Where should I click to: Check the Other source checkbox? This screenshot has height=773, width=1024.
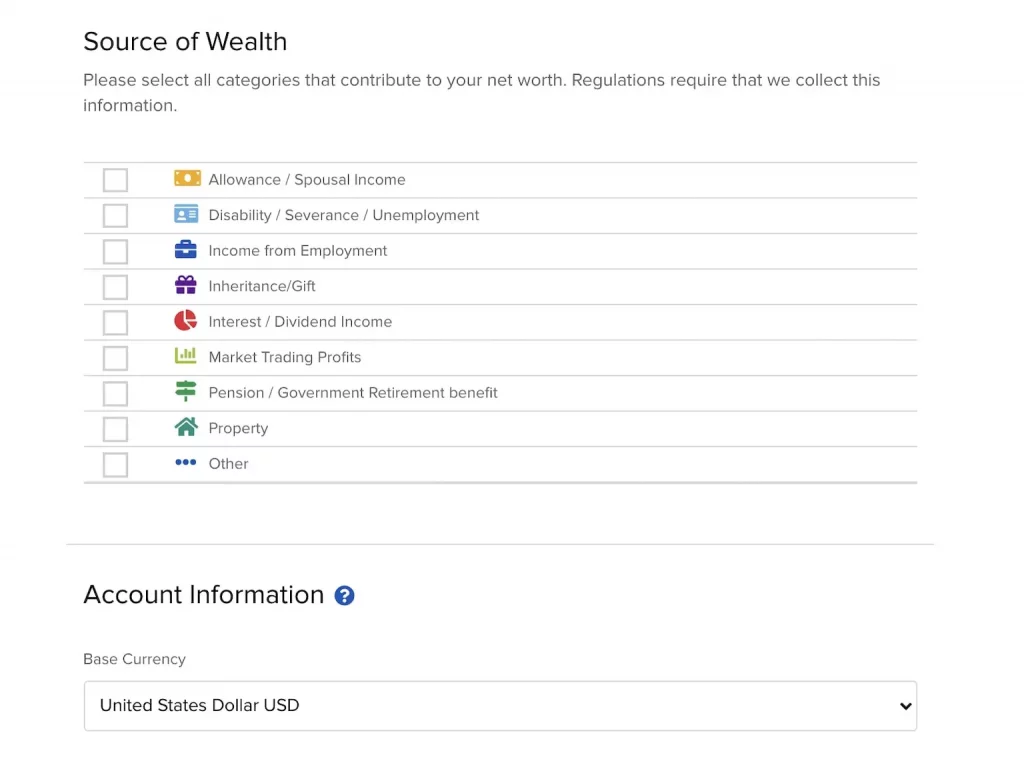tap(116, 464)
